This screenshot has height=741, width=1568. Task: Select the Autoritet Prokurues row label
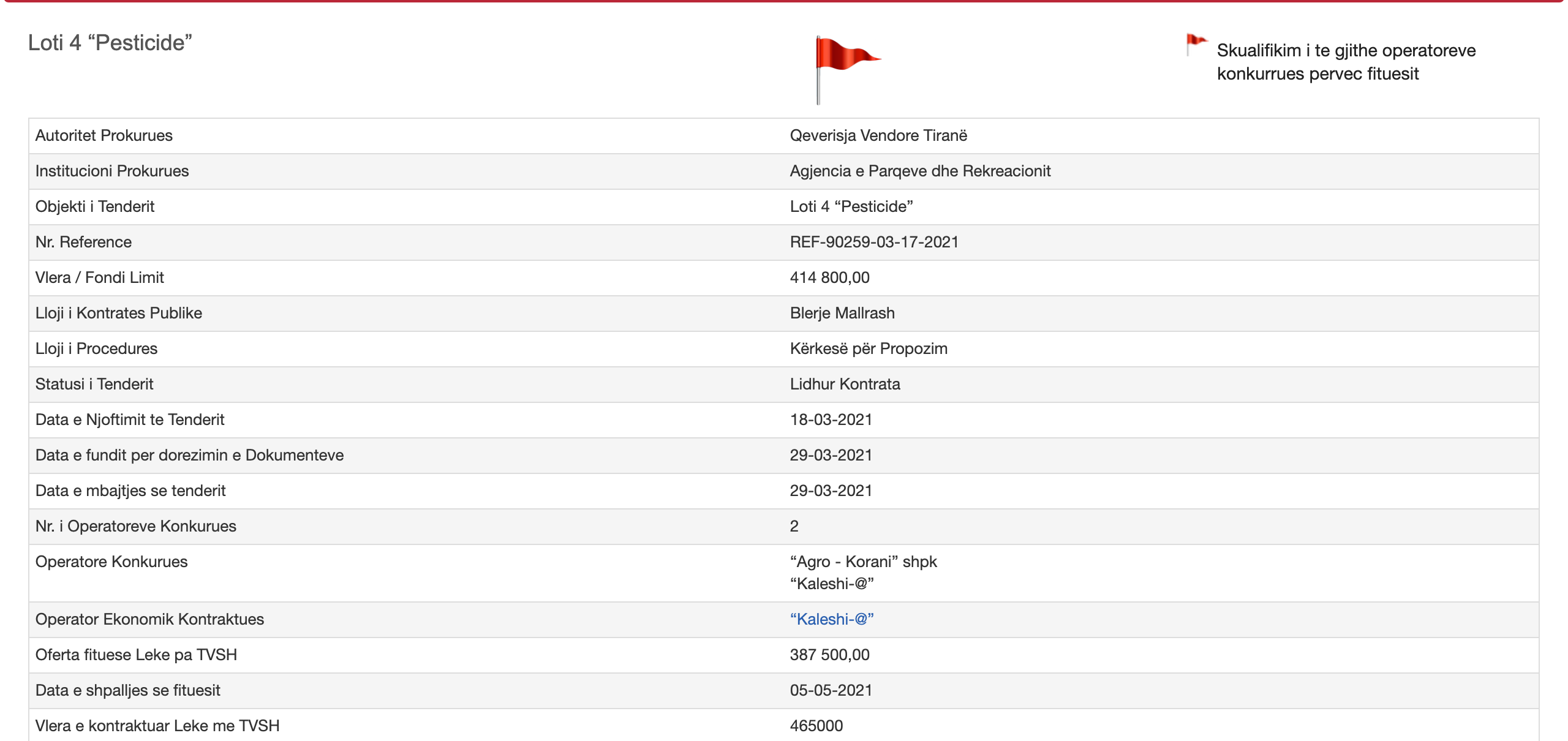click(104, 135)
